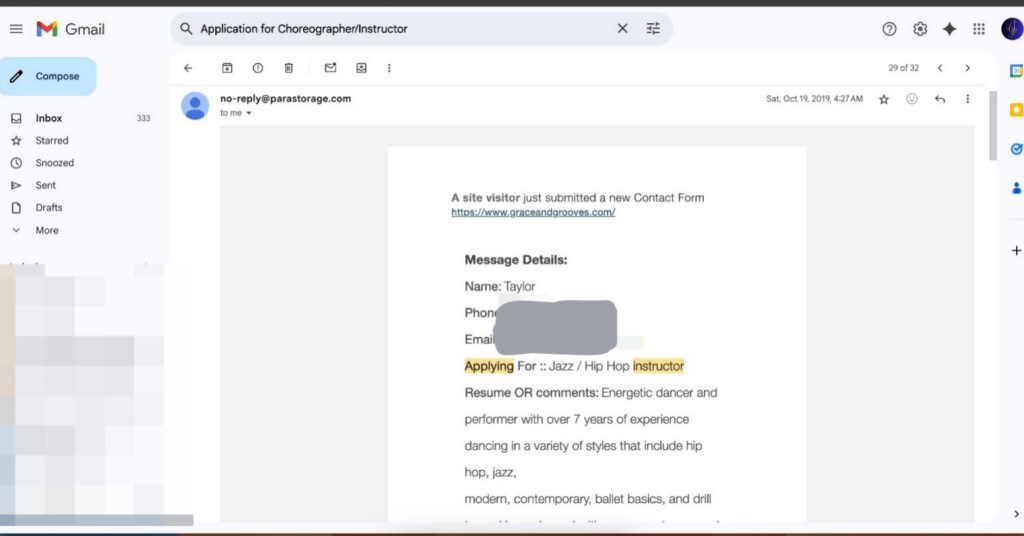
Task: Open Gemini sparkle assistant icon
Action: click(x=949, y=29)
